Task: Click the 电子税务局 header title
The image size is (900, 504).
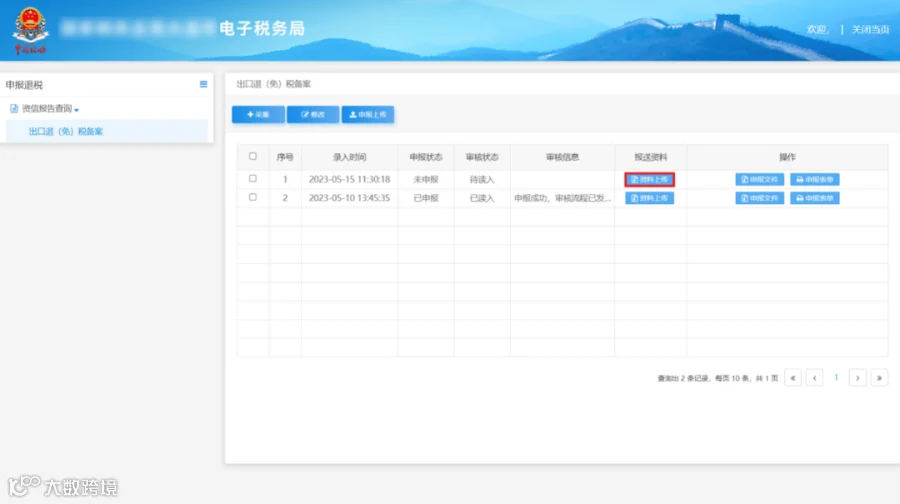Action: pos(262,28)
